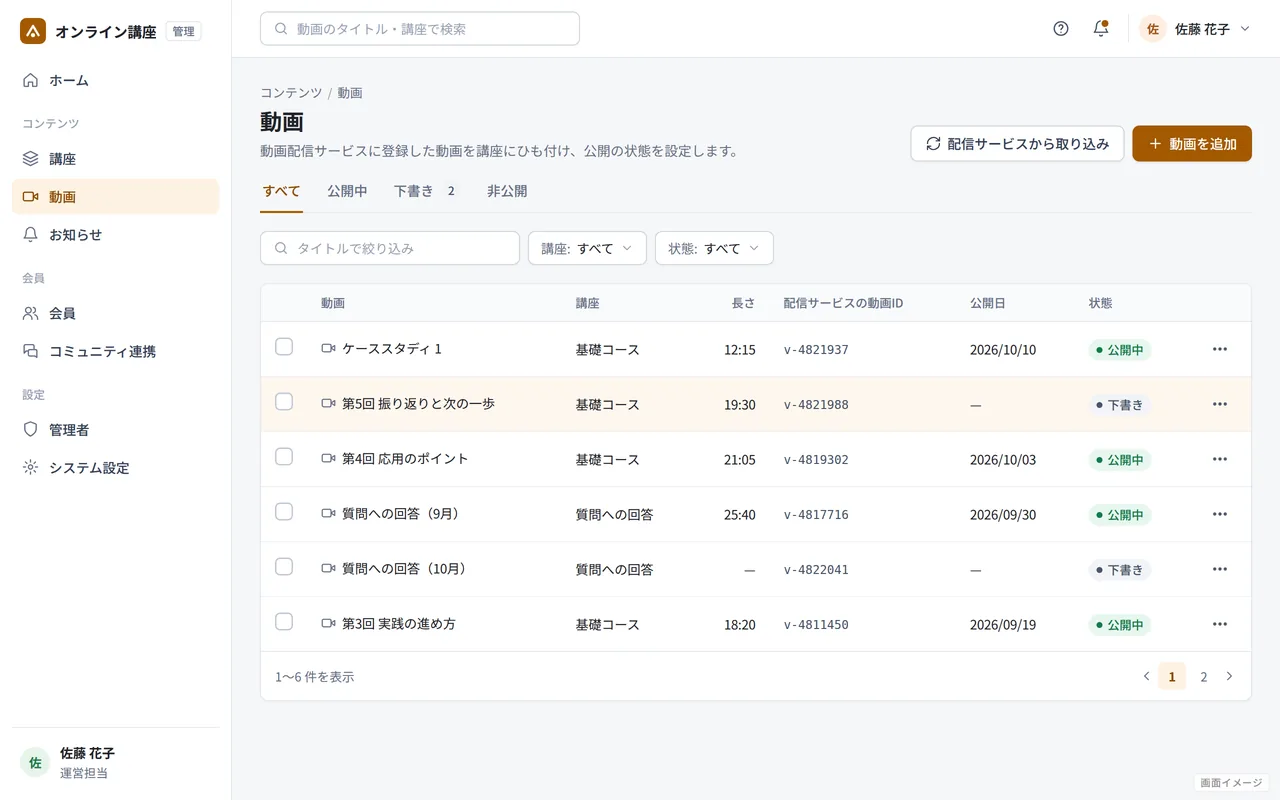Click the 佐 avatar in the top header
The height and width of the screenshot is (800, 1280).
click(1153, 29)
